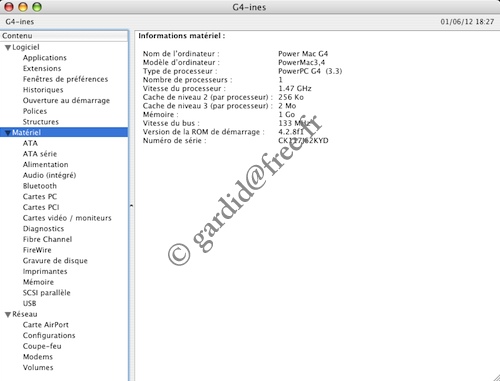Select the Logiciel category label
Screen dimensions: 500x381
point(26,47)
